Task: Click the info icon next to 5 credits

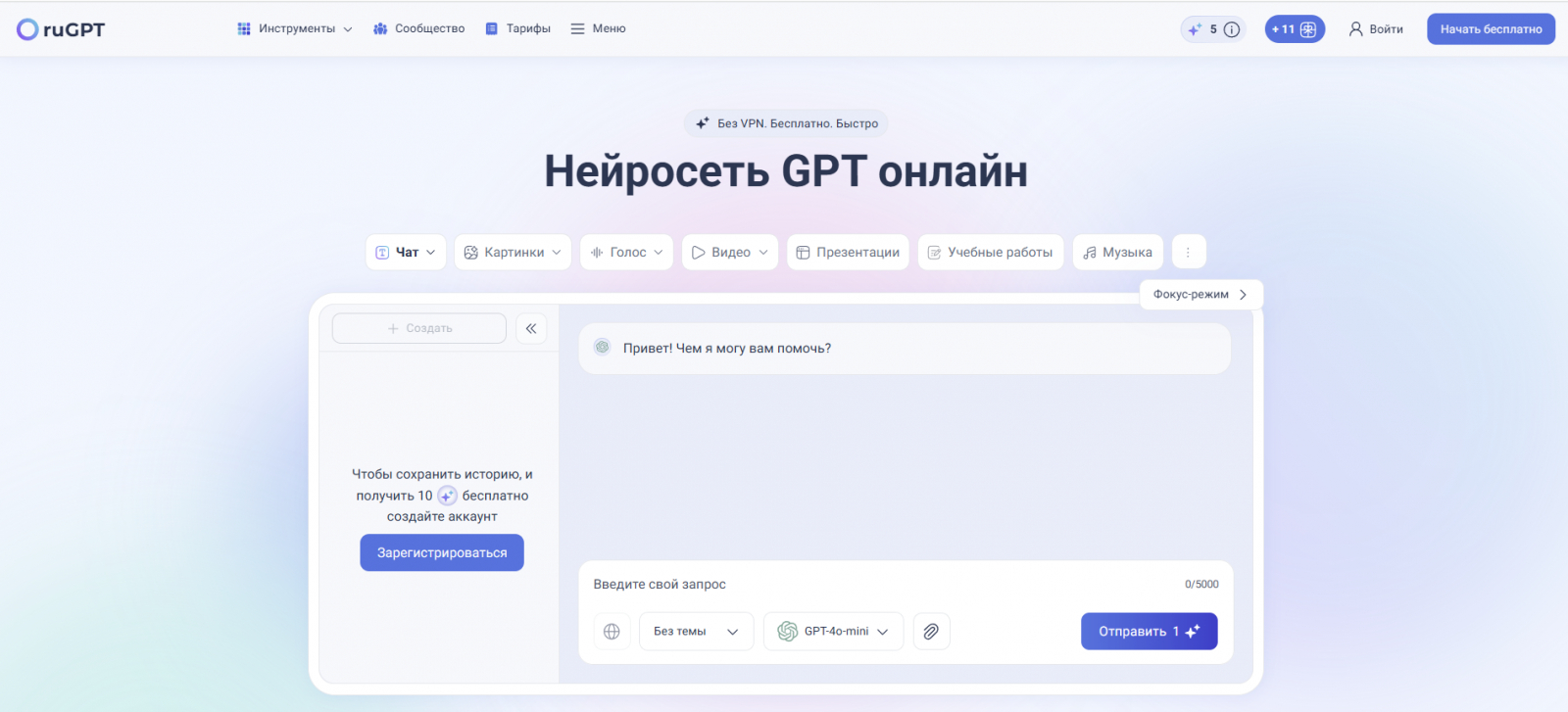Action: pyautogui.click(x=1232, y=29)
